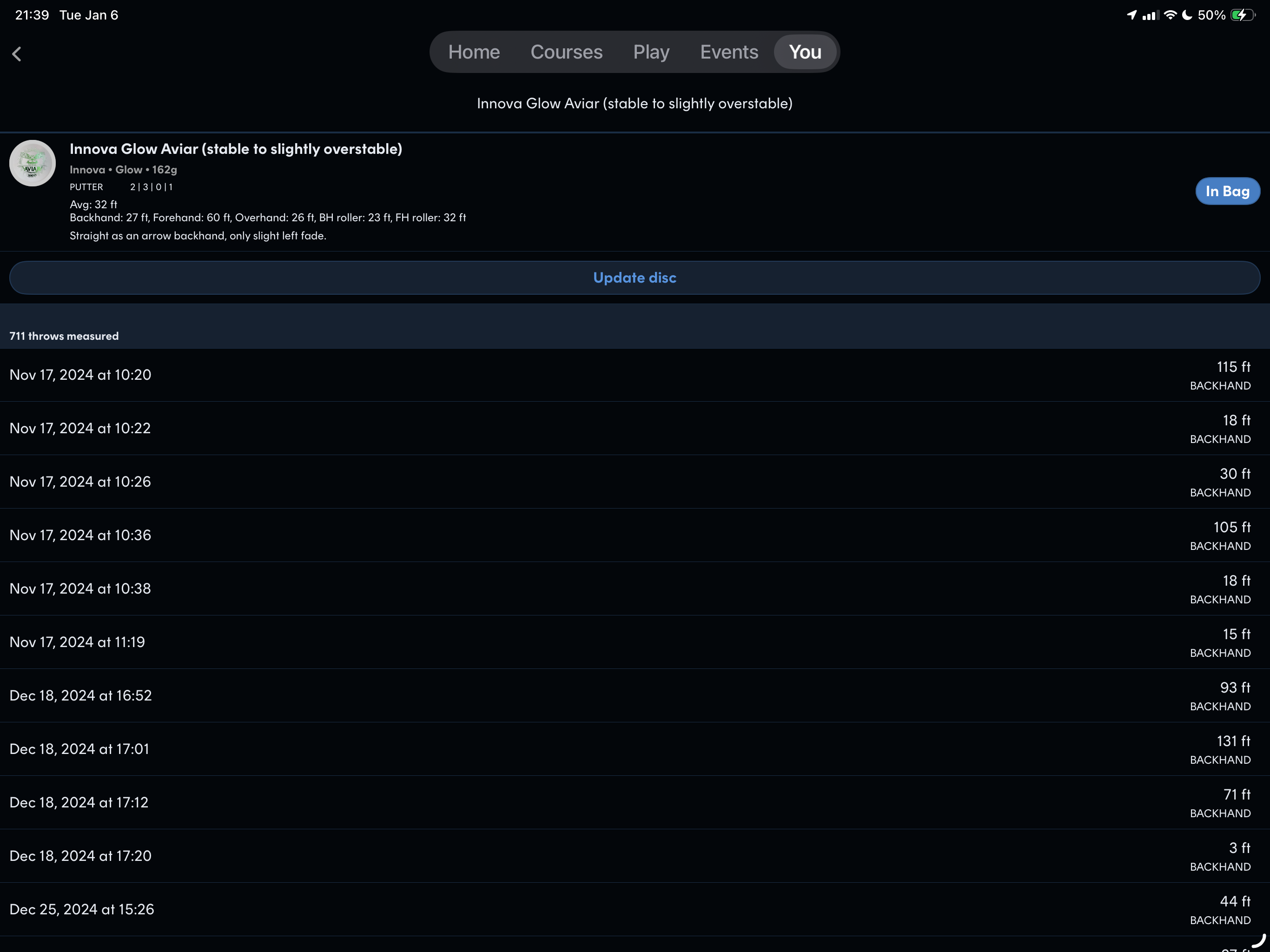Tap the Innova Glow Aviar disc thumbnail

[32, 164]
